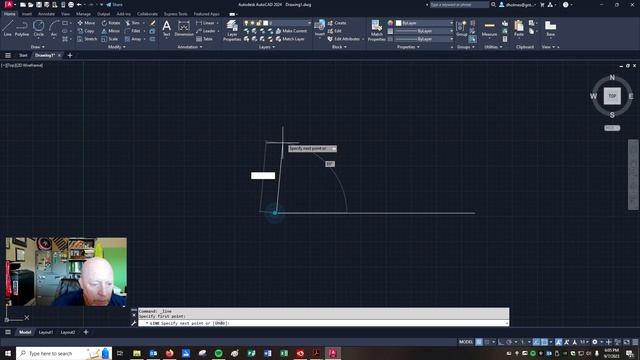Click the Fillet tool
Screen dimensions: 640x360
[x=133, y=31]
